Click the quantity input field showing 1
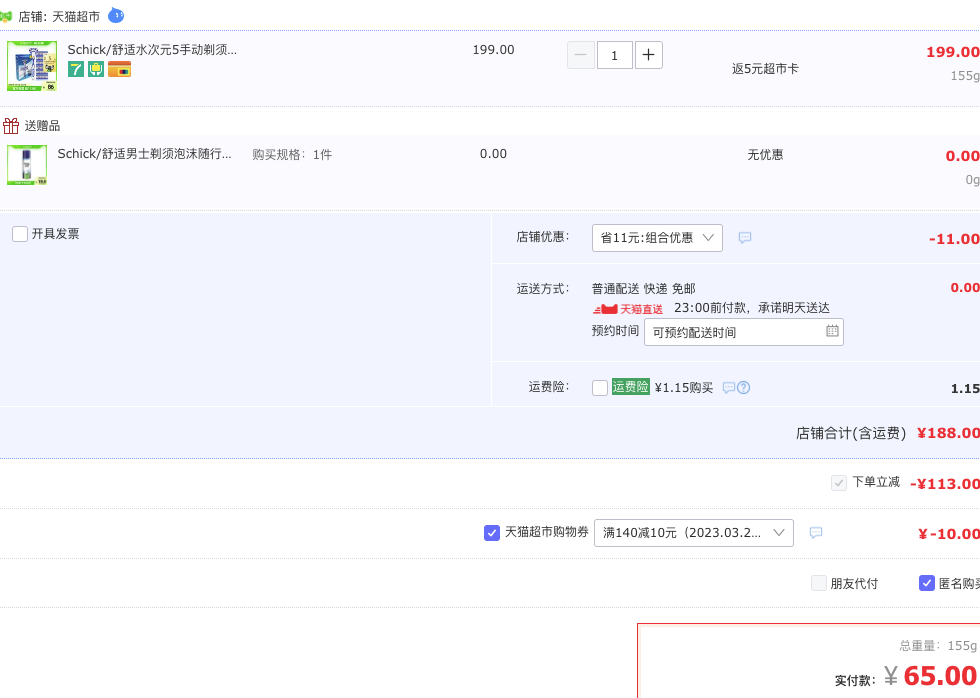 click(x=614, y=55)
